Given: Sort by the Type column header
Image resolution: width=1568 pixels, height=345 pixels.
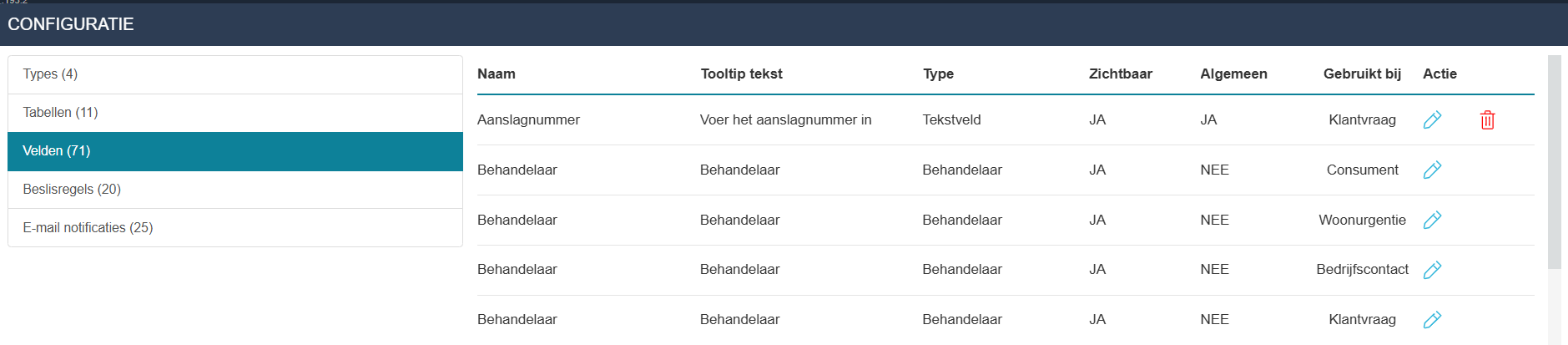Looking at the screenshot, I should pos(938,74).
